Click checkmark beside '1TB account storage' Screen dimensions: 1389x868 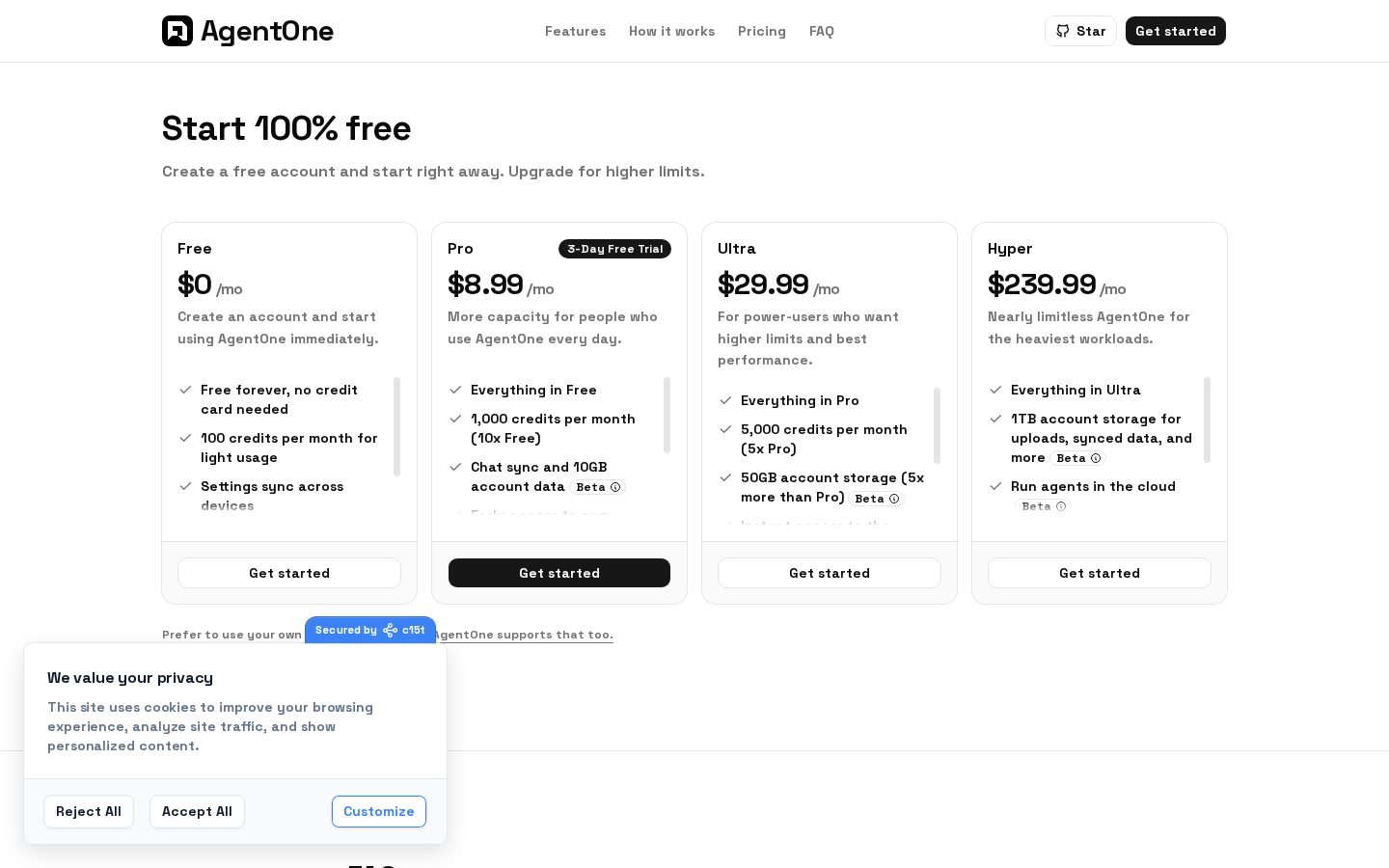995,419
